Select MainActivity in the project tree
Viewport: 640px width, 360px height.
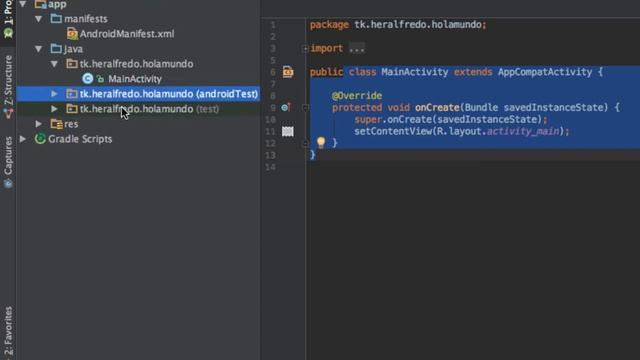[x=135, y=79]
